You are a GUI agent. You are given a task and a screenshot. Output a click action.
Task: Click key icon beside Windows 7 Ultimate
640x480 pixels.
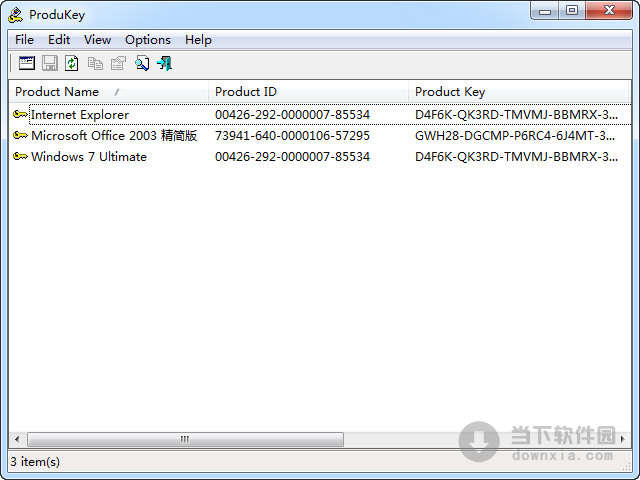coord(20,156)
